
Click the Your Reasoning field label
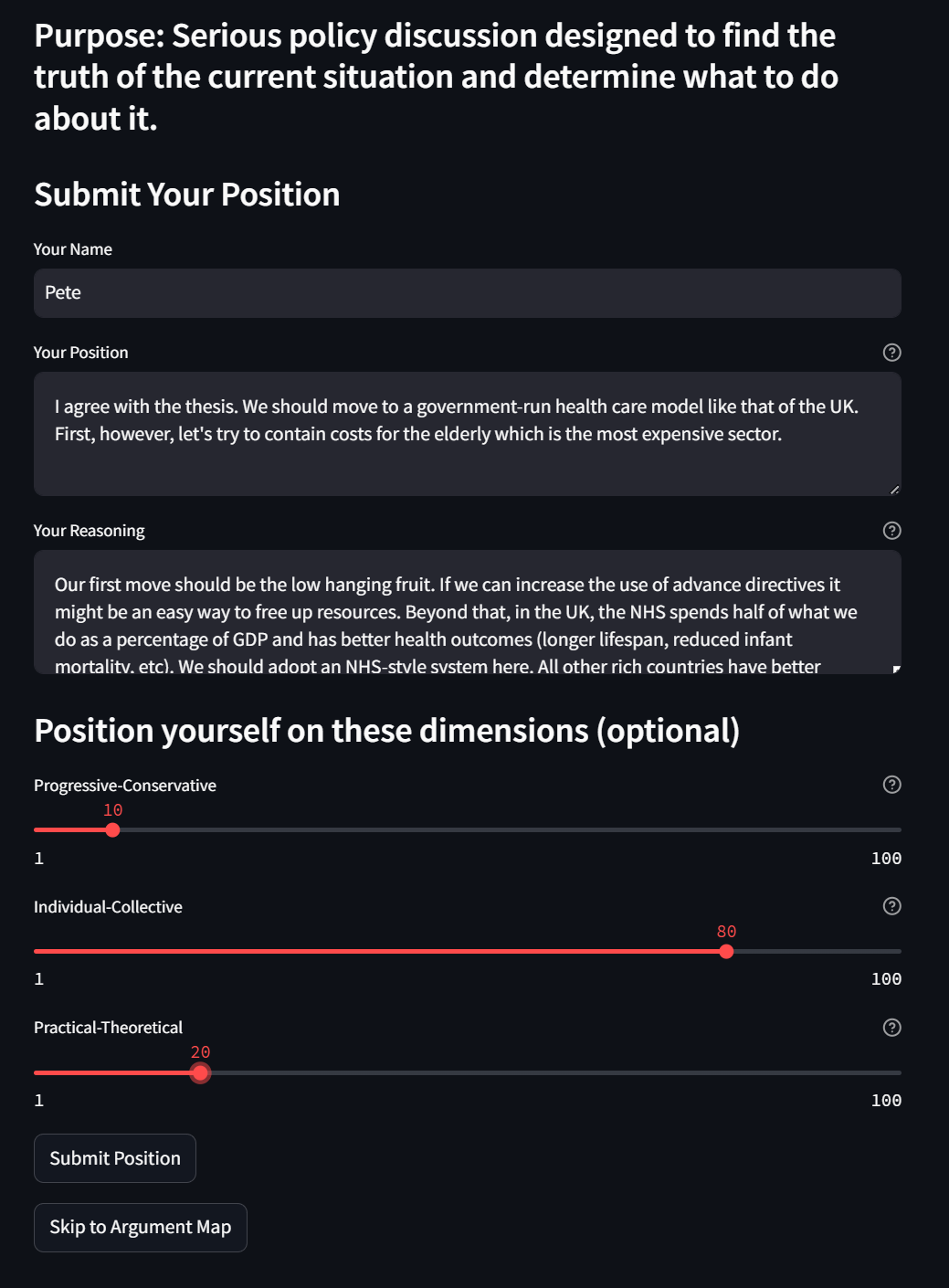(90, 531)
